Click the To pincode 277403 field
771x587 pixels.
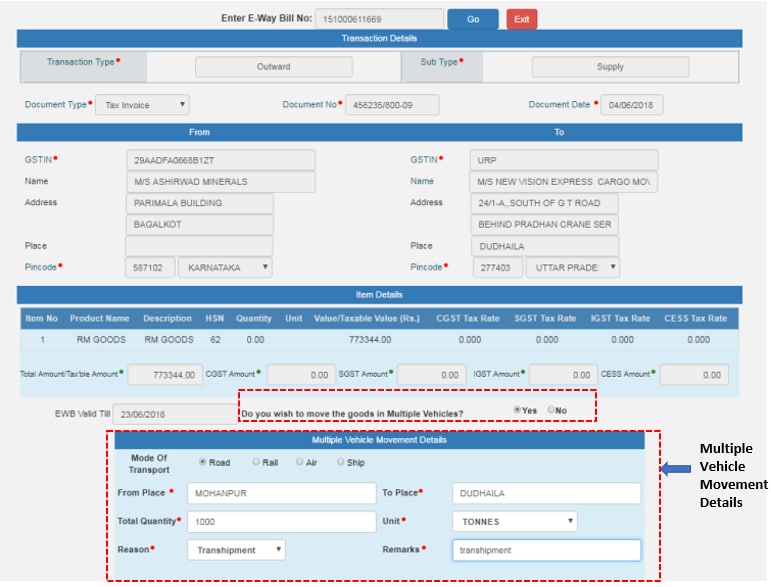(x=498, y=267)
